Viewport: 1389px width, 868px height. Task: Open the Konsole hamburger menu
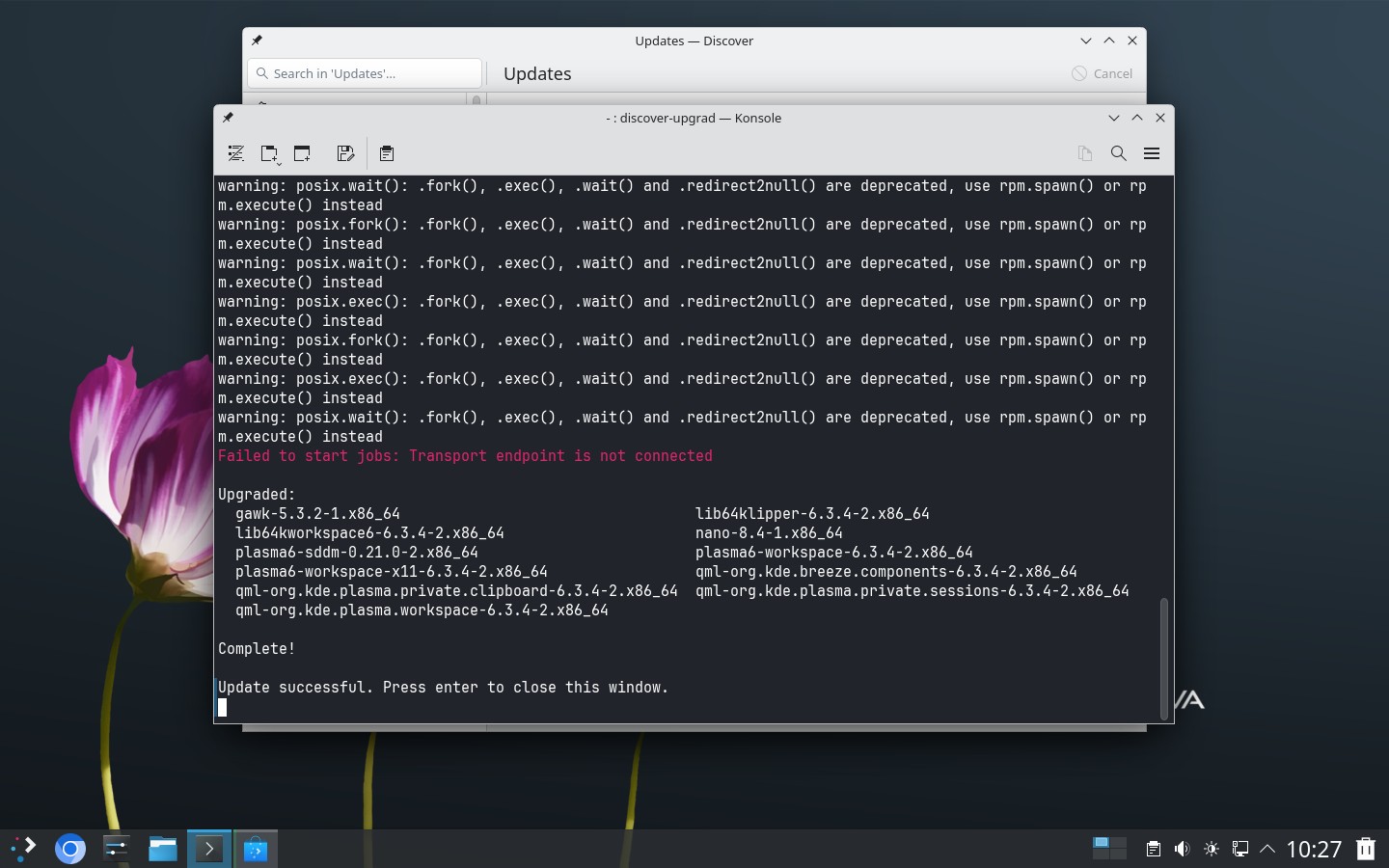click(1151, 153)
